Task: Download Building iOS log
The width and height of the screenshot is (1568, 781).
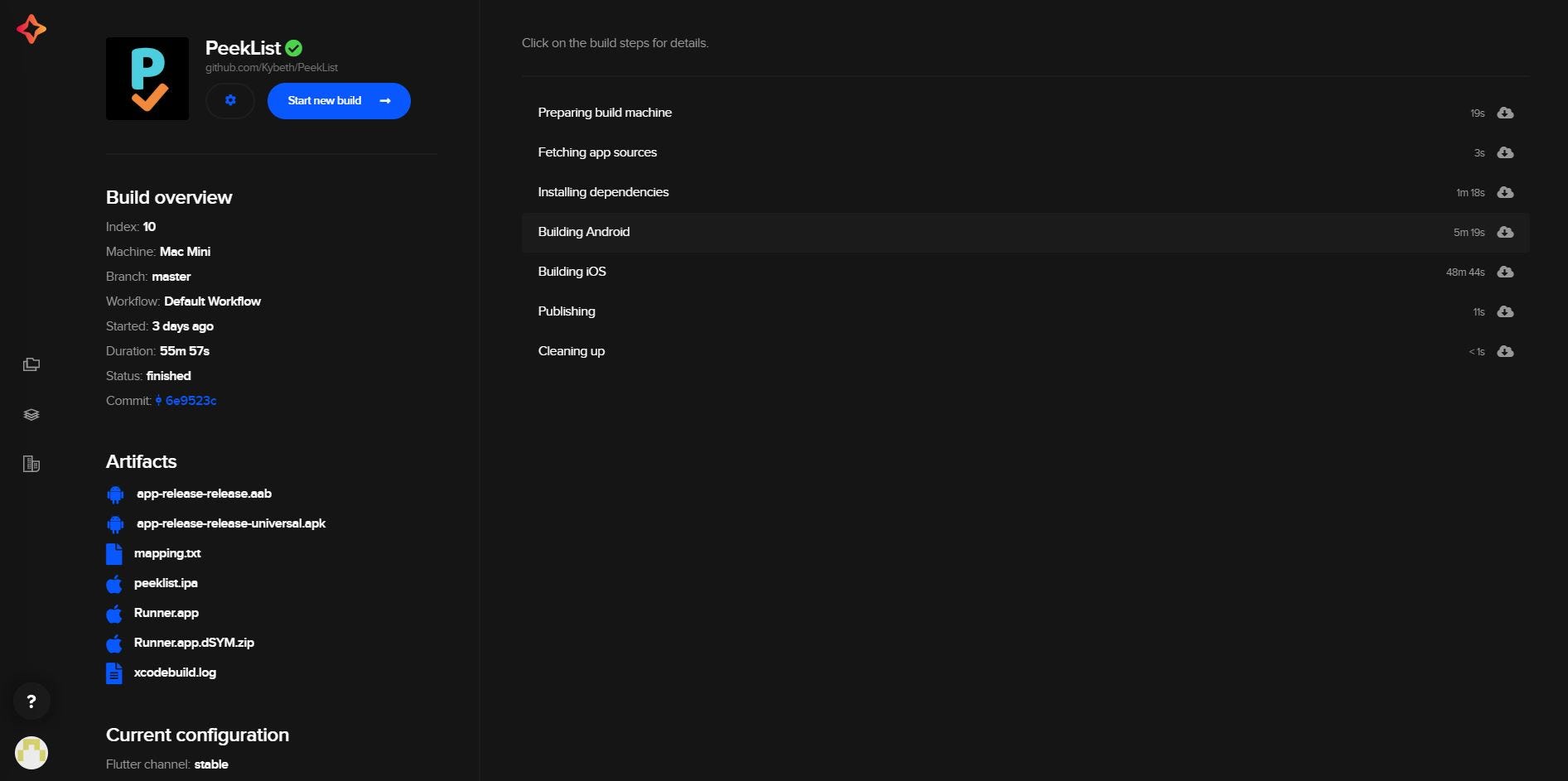Action: [1506, 272]
